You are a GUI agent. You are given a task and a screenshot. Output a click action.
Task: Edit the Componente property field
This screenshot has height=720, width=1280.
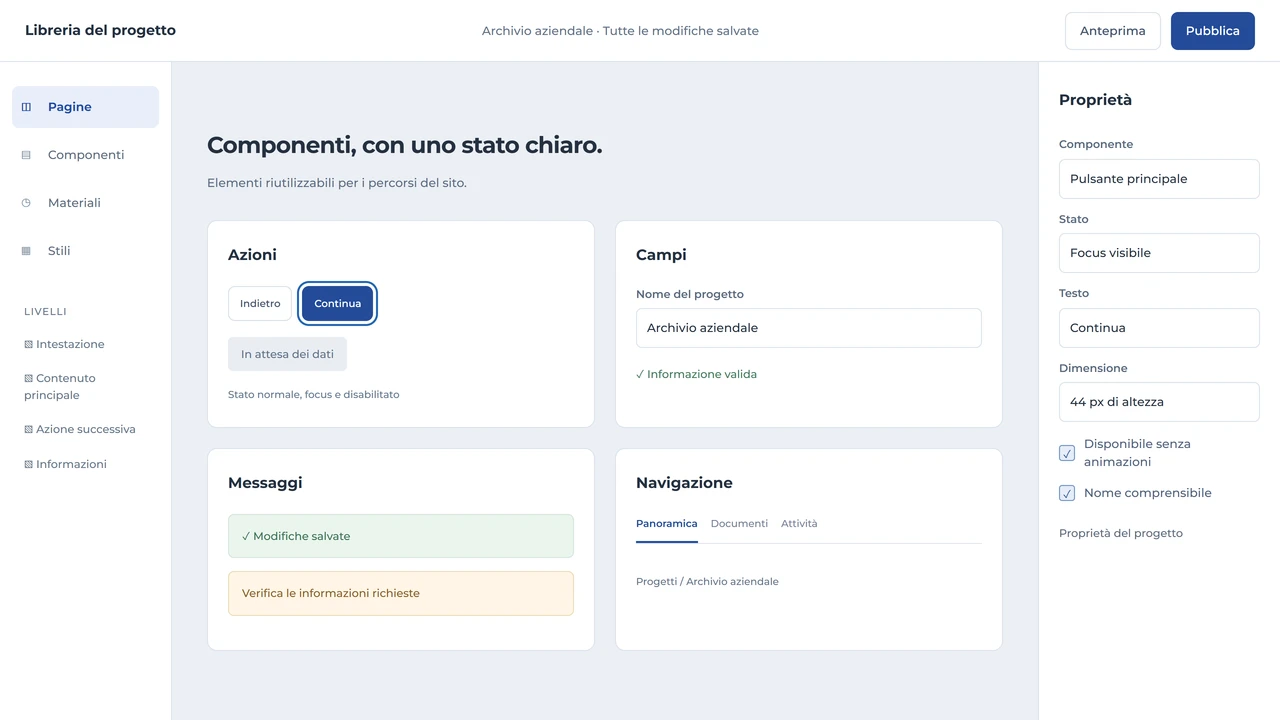(1159, 179)
